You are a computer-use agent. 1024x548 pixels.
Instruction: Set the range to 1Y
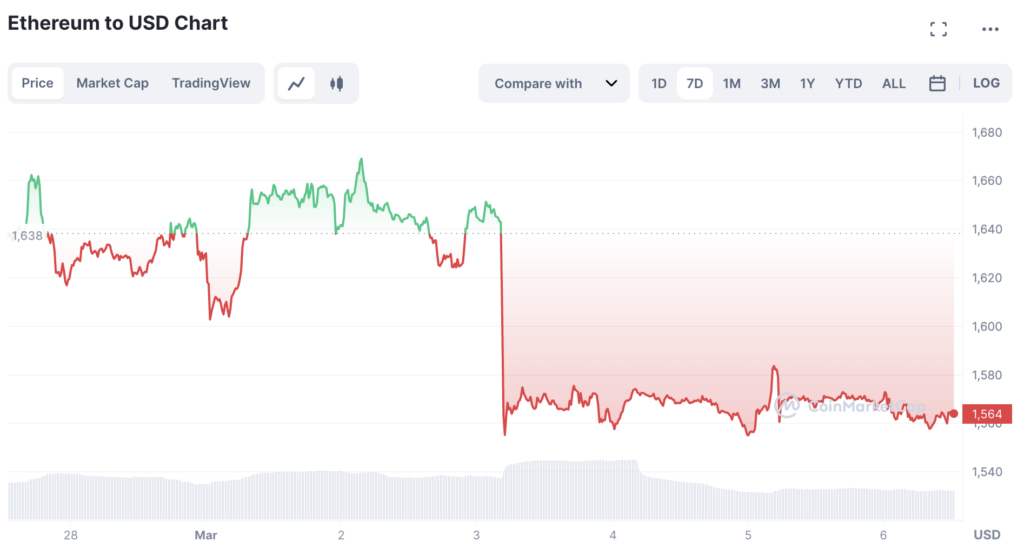[807, 84]
